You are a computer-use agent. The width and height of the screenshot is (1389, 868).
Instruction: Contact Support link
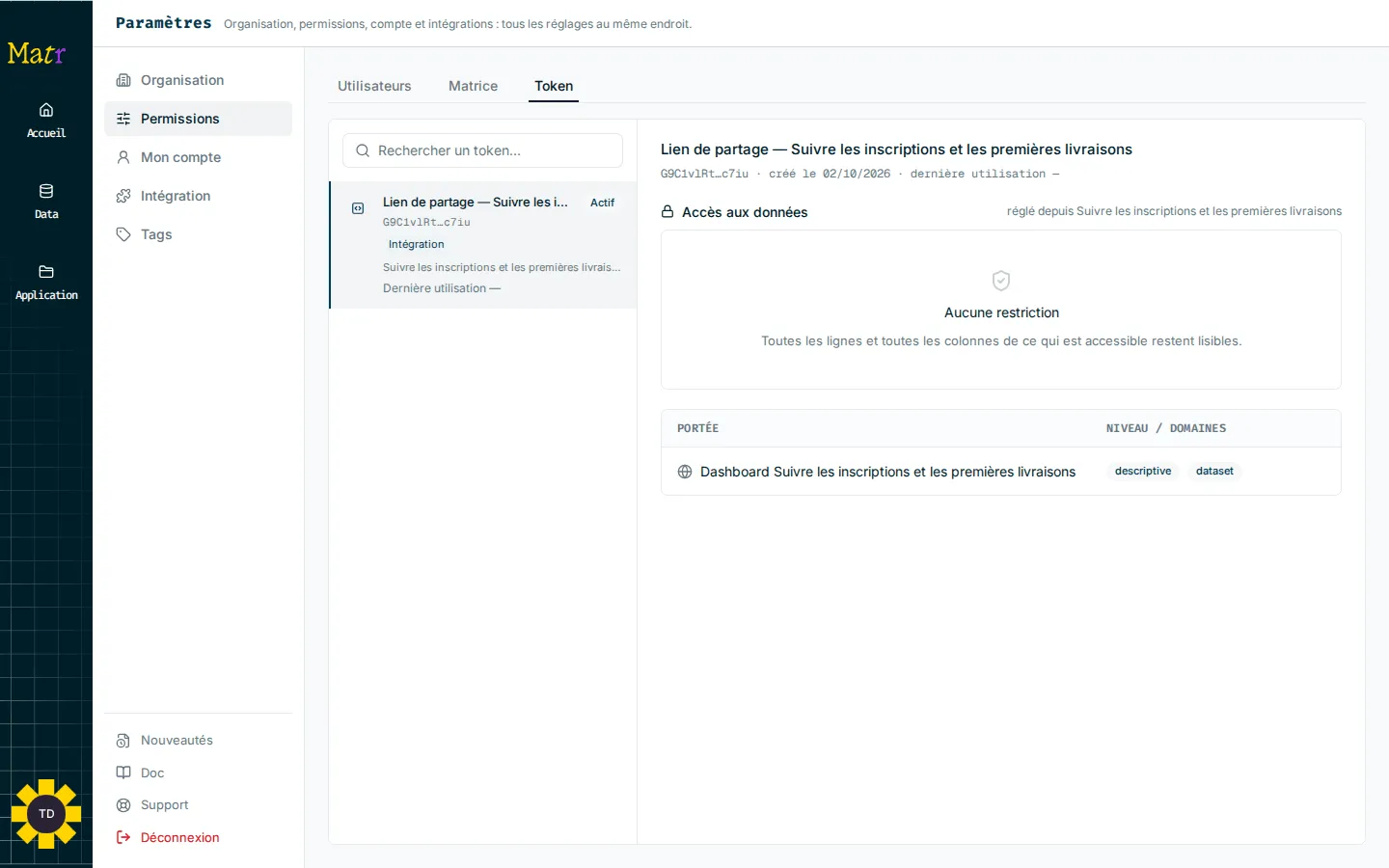(198, 805)
